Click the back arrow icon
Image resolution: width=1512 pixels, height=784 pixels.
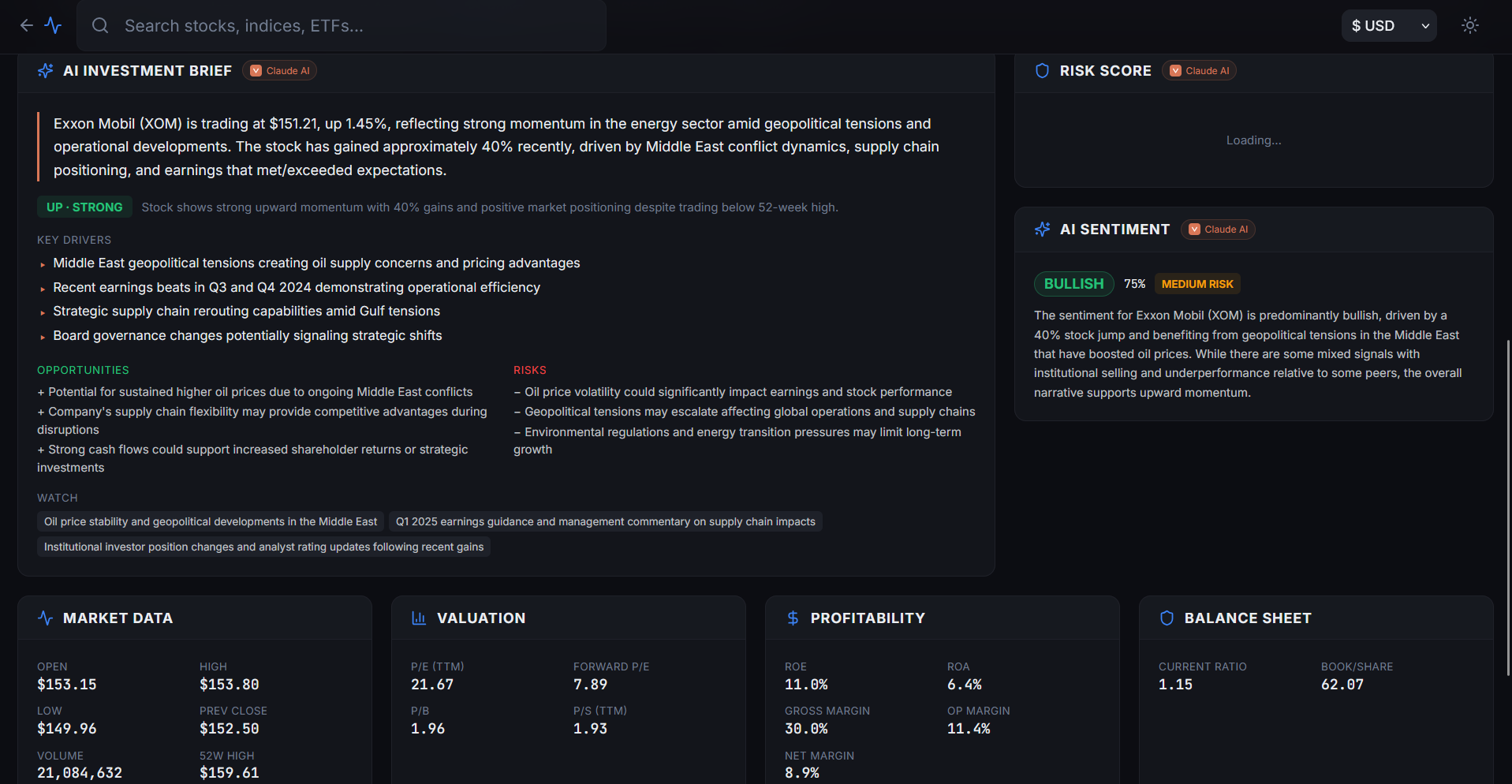pyautogui.click(x=27, y=25)
